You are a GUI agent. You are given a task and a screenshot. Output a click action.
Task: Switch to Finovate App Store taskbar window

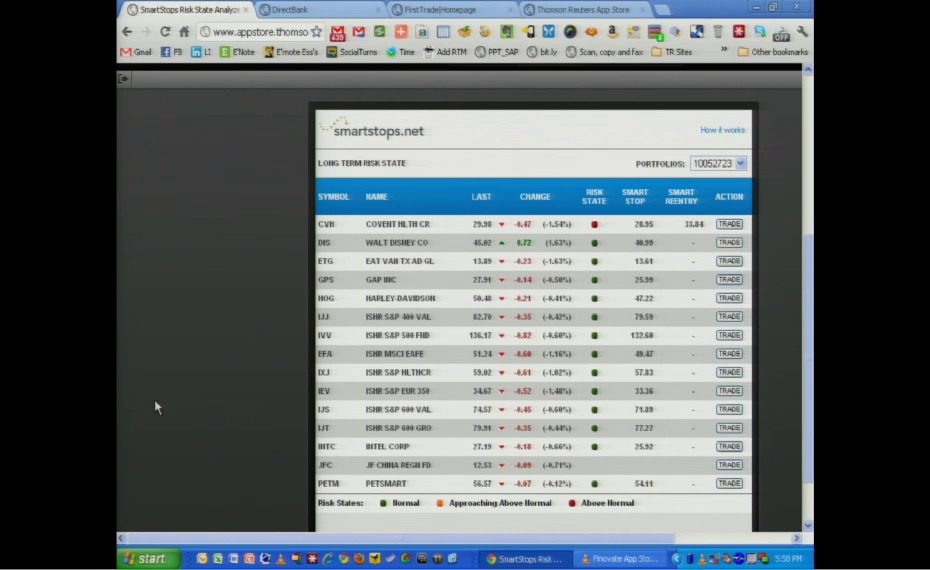click(621, 559)
